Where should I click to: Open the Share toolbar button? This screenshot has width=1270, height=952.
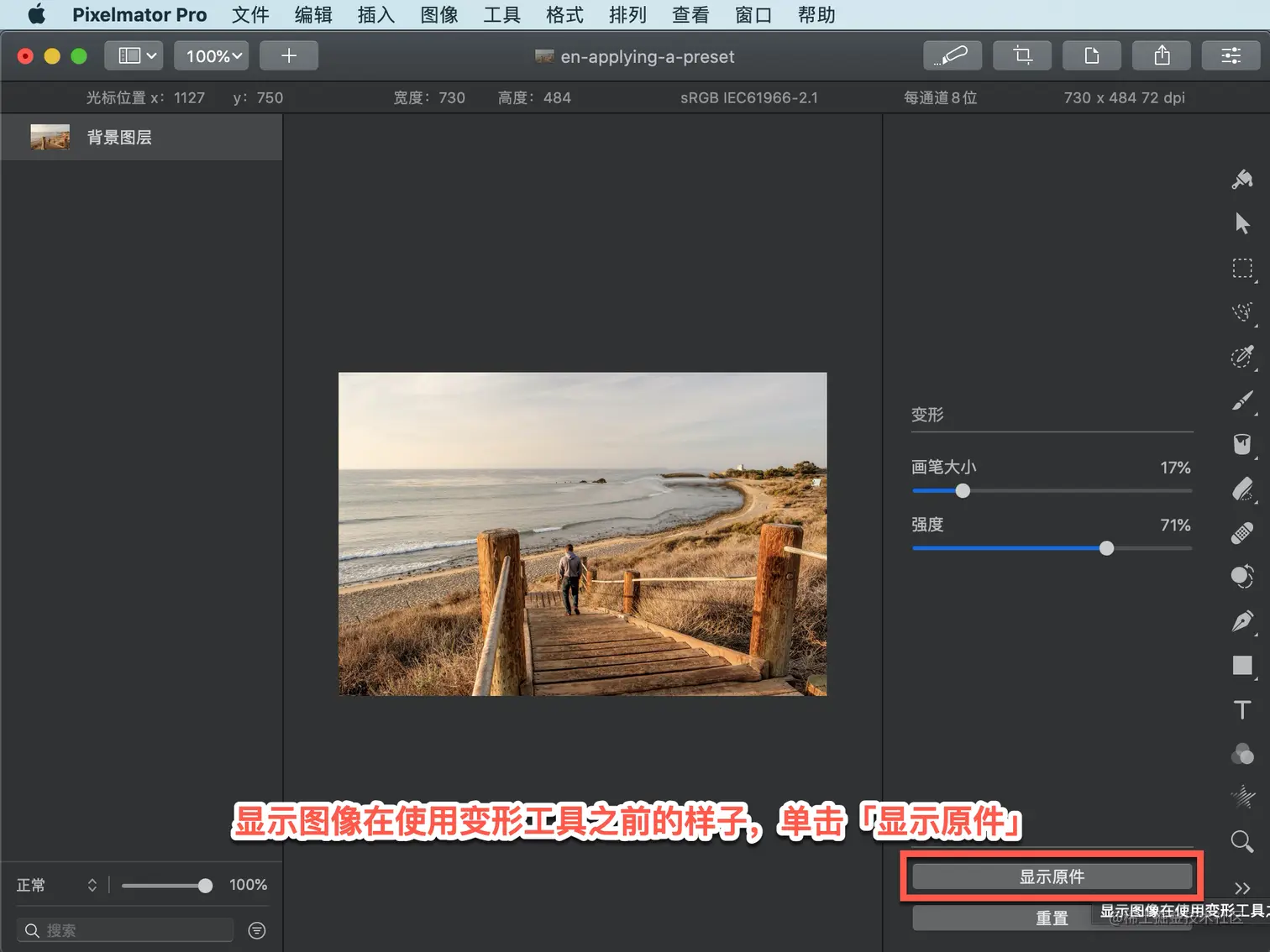point(1162,55)
